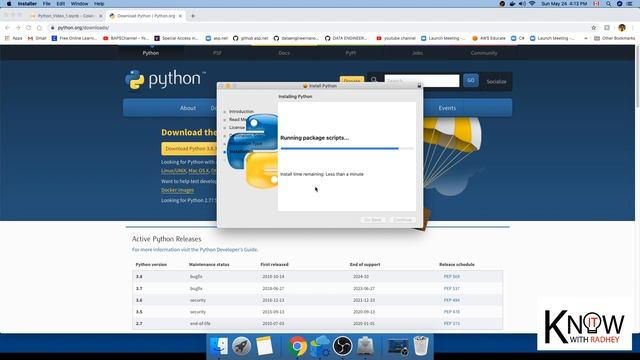Click the installer progress bar
Viewport: 640px width, 360px height.
[347, 149]
